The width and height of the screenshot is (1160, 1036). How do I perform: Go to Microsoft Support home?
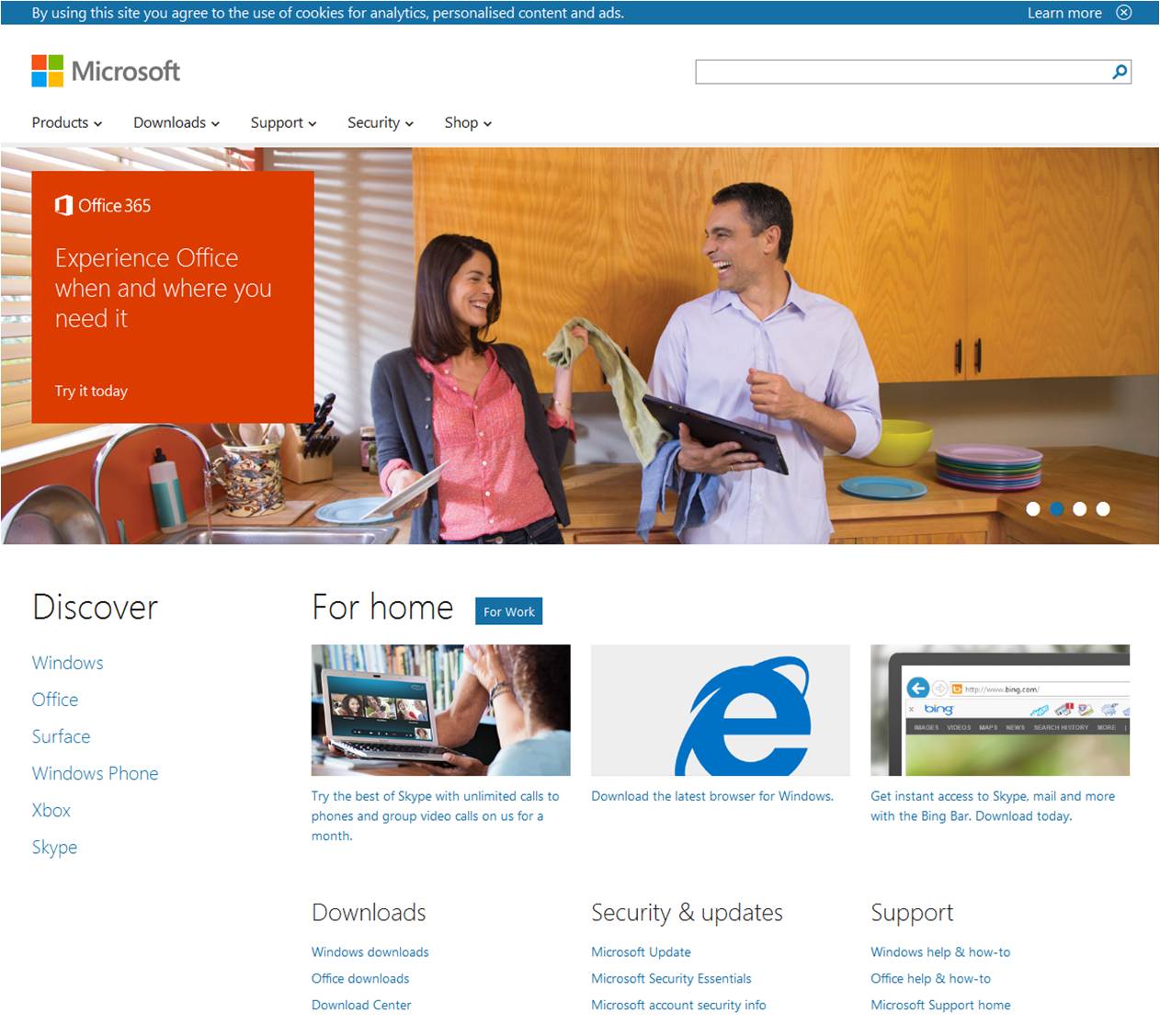[x=940, y=1006]
